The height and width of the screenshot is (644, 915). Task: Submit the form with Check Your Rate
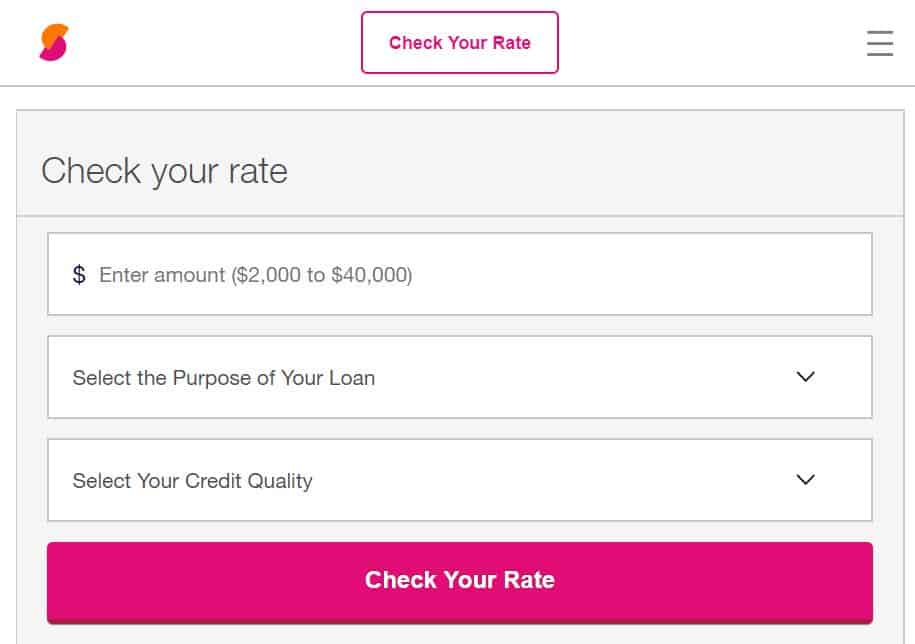point(459,580)
